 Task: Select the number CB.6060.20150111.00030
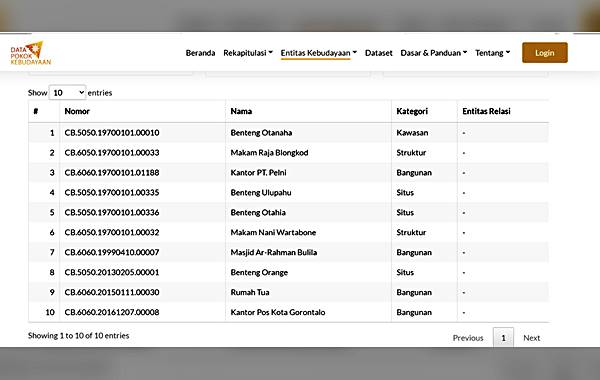pyautogui.click(x=112, y=292)
